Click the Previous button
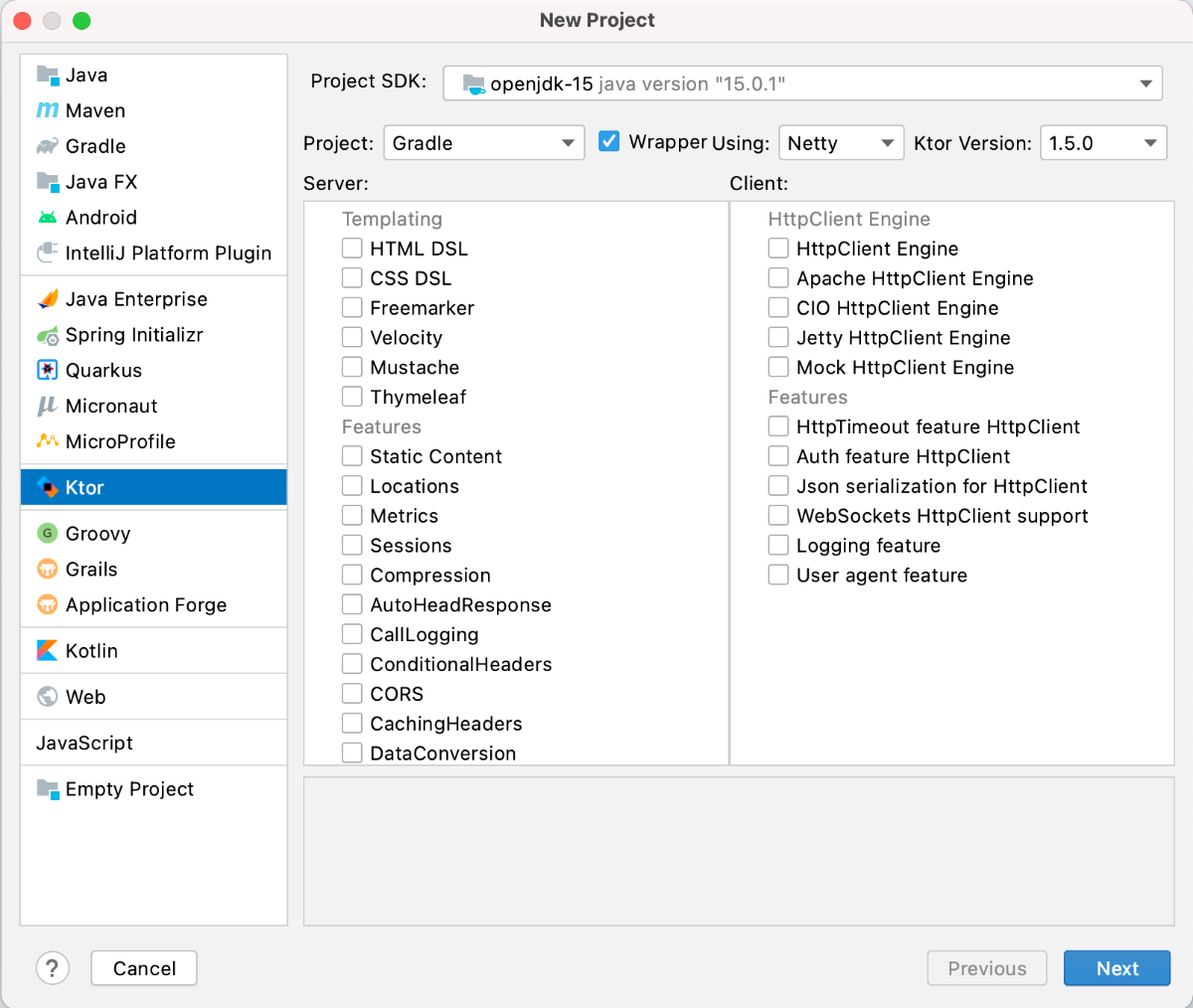Viewport: 1193px width, 1008px height. click(987, 968)
